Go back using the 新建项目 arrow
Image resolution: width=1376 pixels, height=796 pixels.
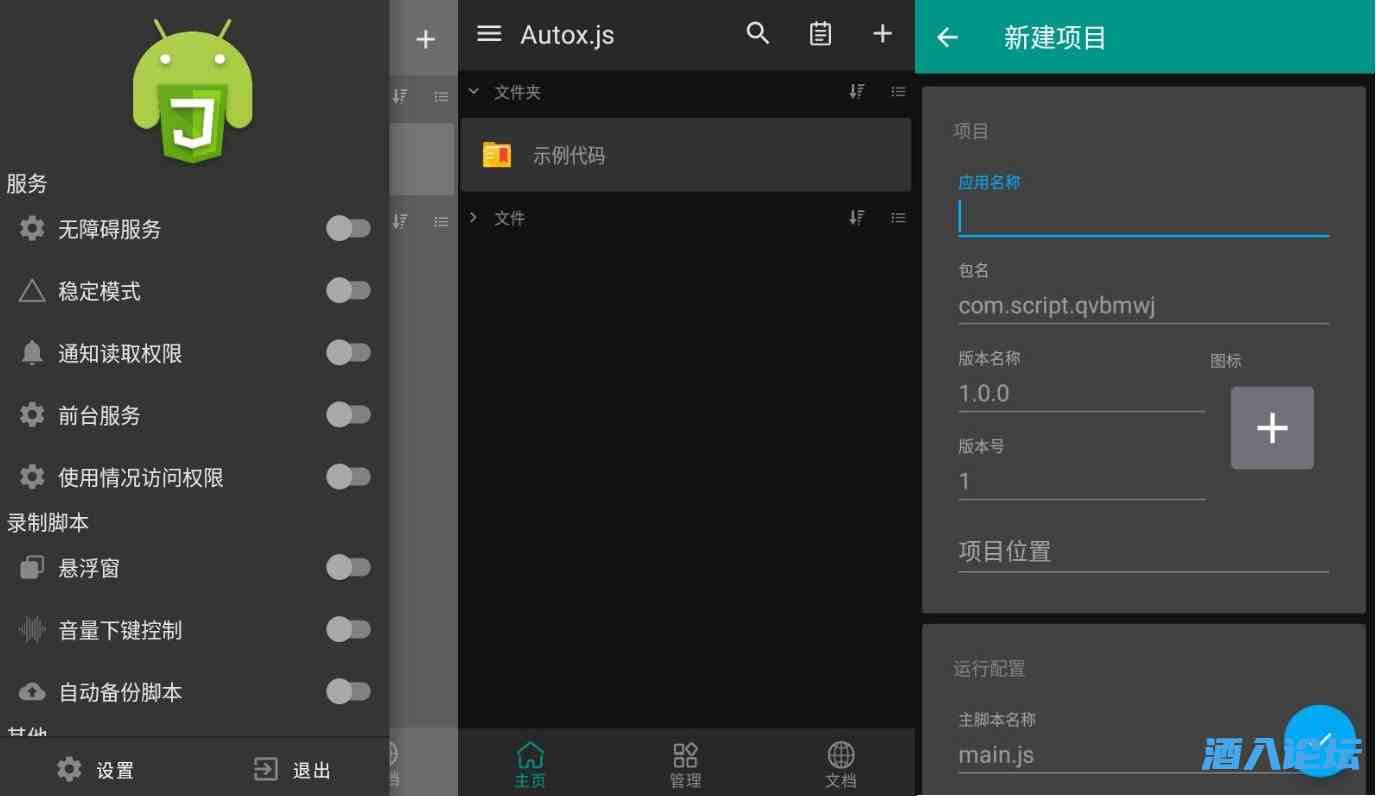pyautogui.click(x=947, y=38)
